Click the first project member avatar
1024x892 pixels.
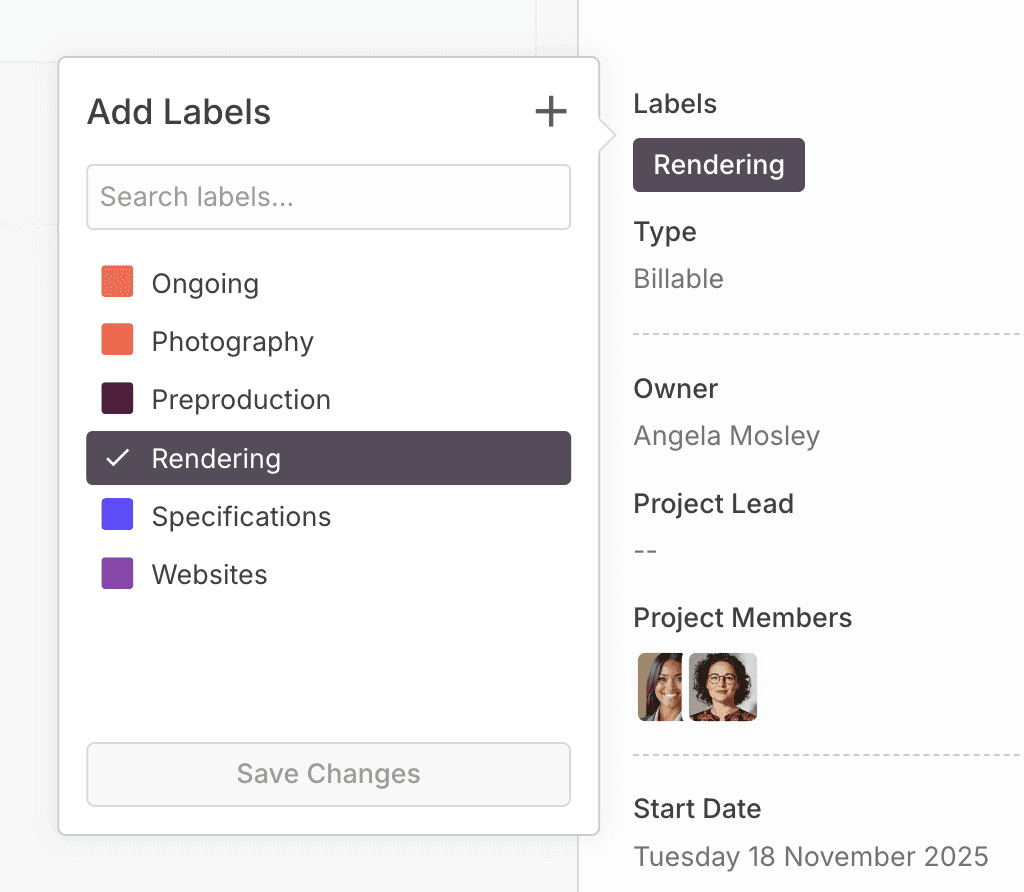pos(660,687)
